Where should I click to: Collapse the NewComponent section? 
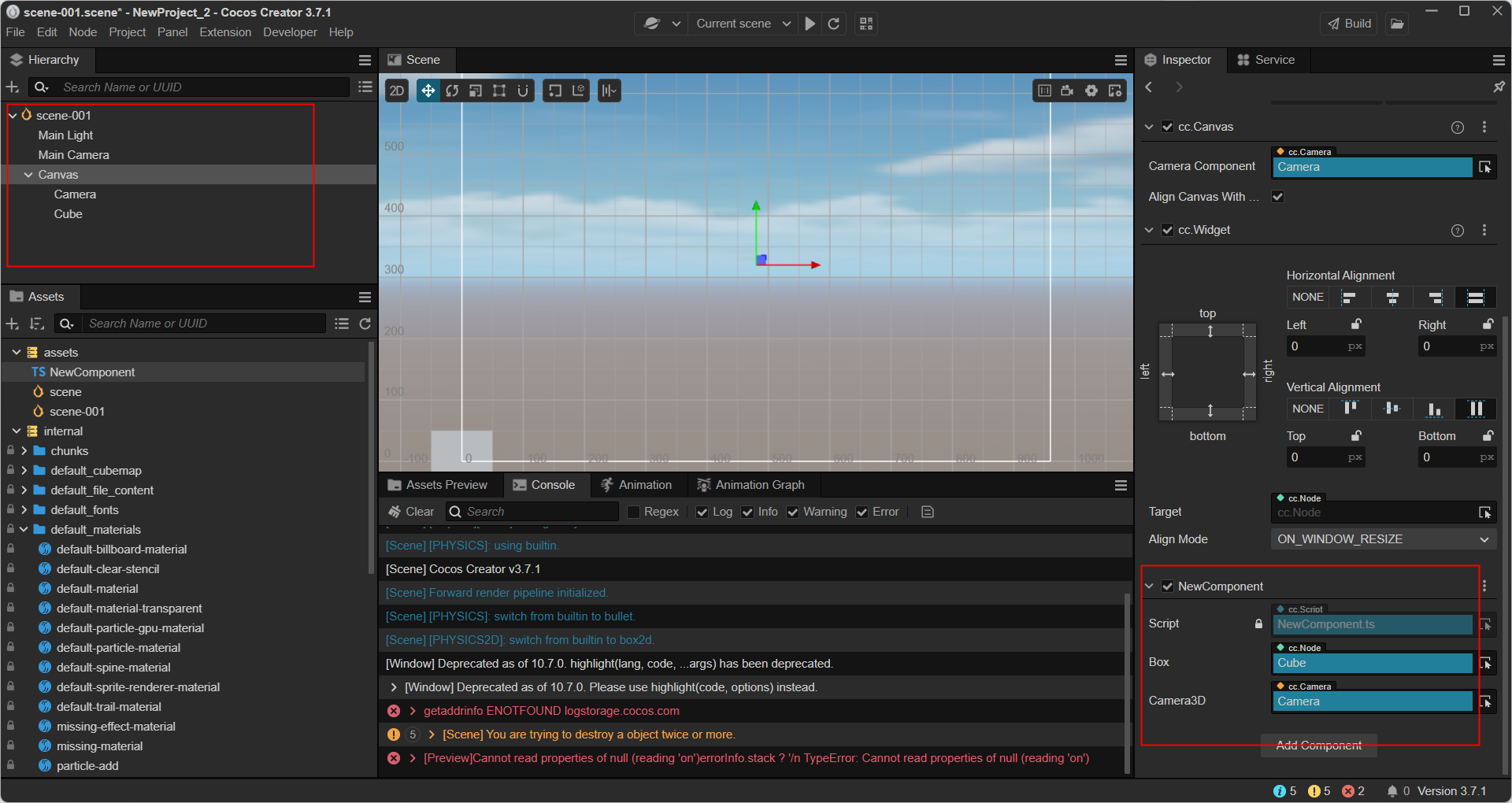(x=1149, y=586)
